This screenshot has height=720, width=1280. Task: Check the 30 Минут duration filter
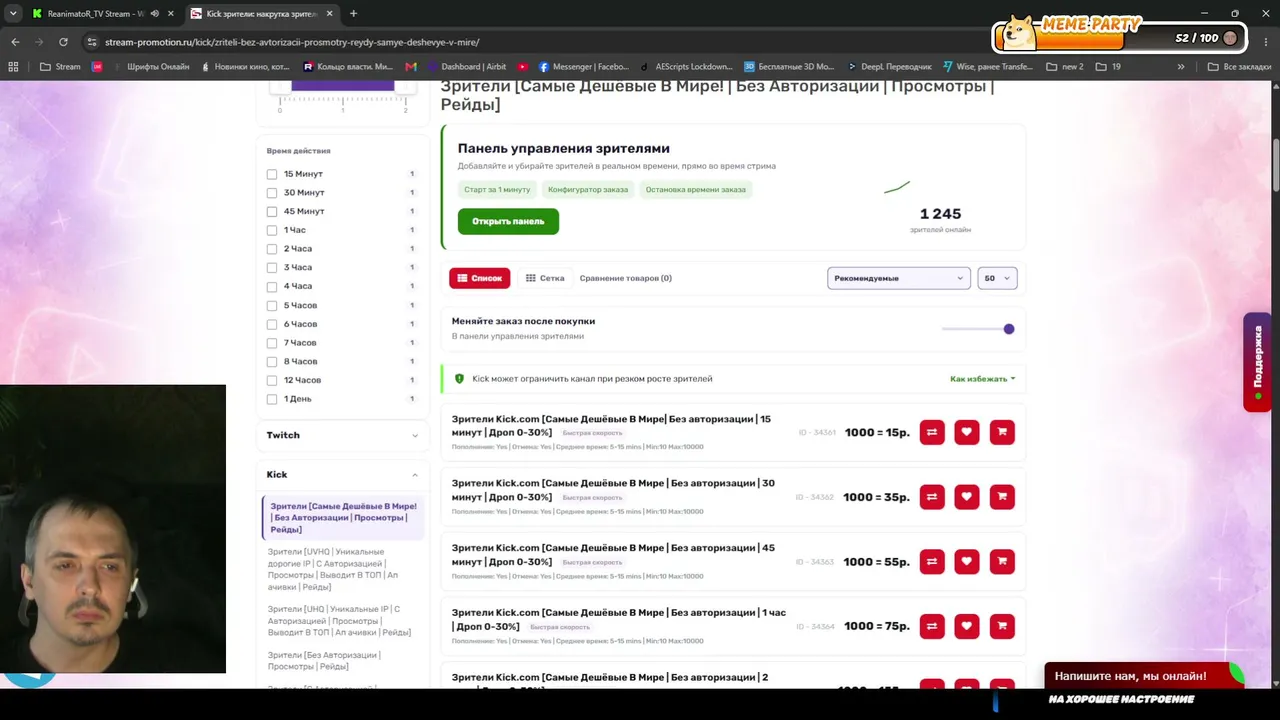pyautogui.click(x=272, y=193)
